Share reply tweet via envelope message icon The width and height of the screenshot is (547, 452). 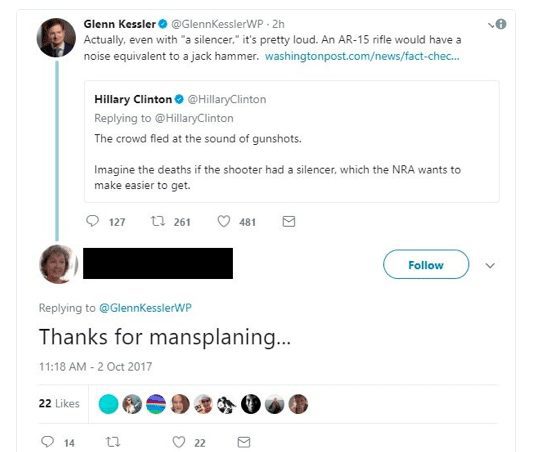244,442
